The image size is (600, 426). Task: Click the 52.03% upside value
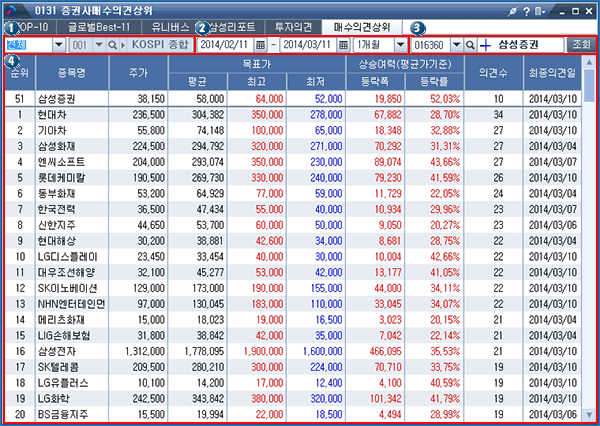445,99
